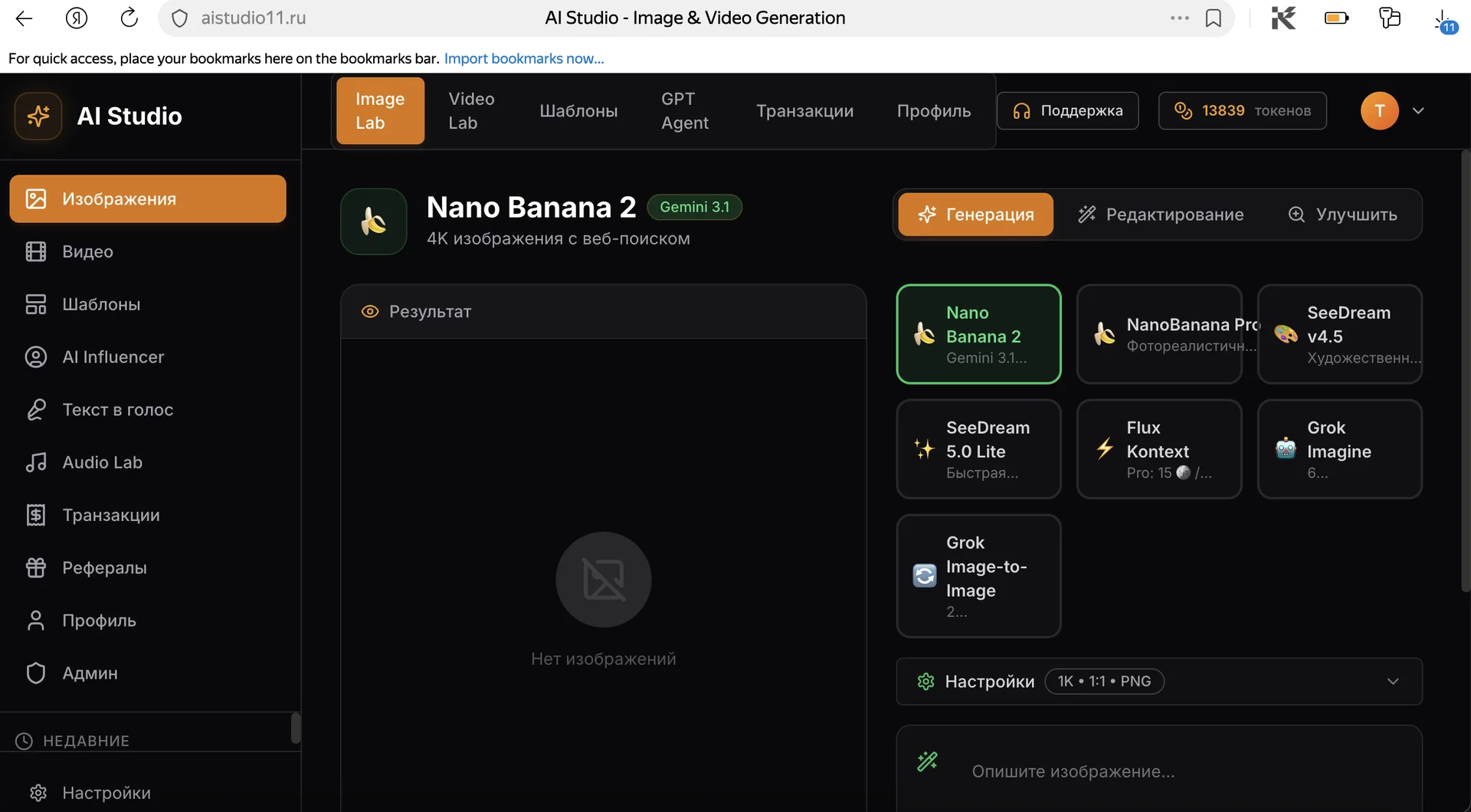This screenshot has width=1471, height=812.
Task: Select the SeeDream 5.0 Lite model card
Action: [x=978, y=449]
